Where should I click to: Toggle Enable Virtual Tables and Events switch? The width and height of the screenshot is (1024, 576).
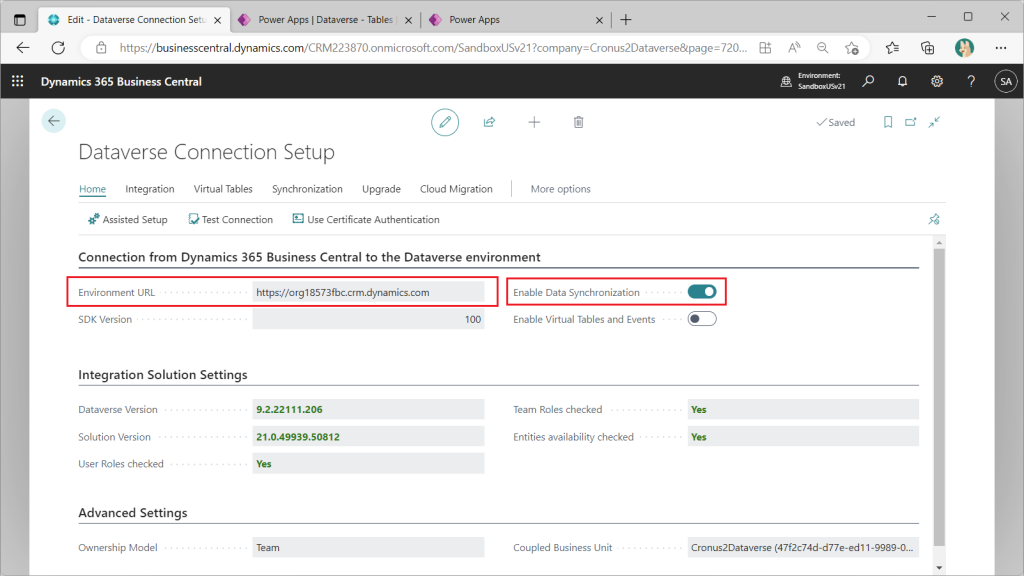[x=702, y=319]
